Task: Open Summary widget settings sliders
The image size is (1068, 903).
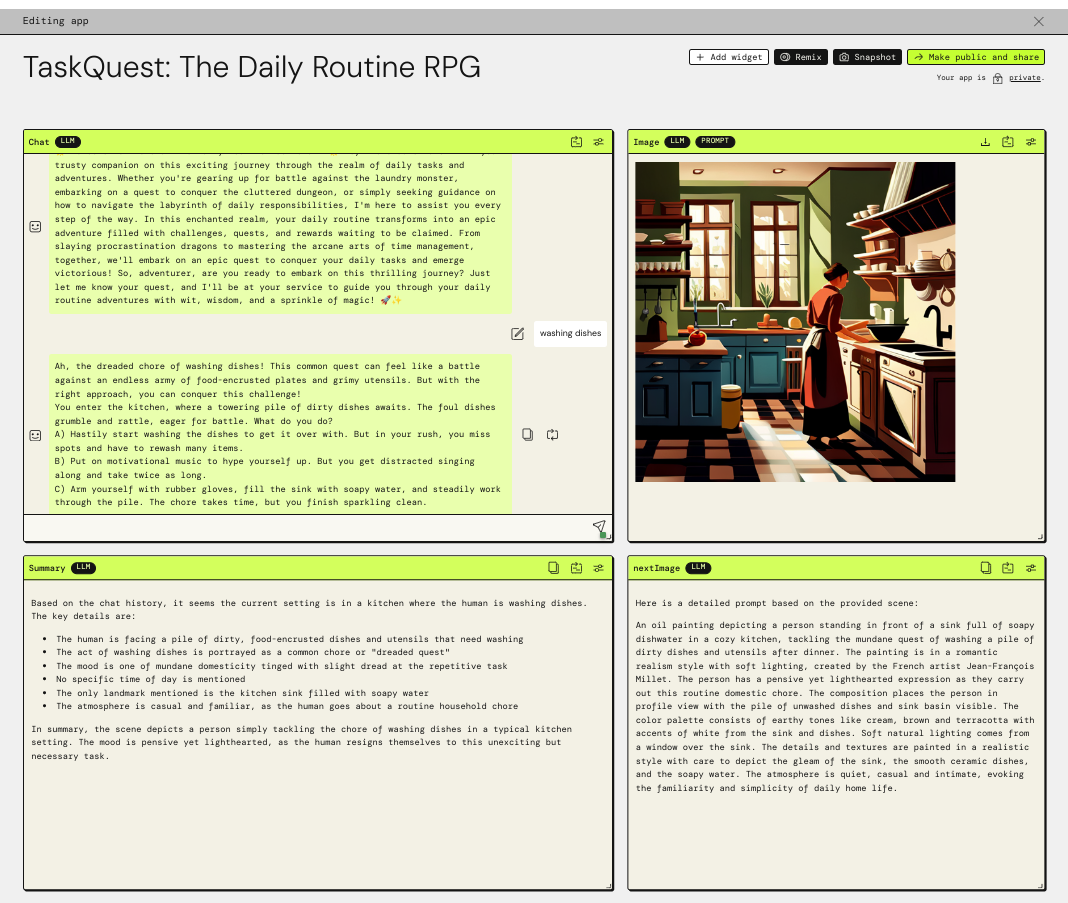Action: 599,568
